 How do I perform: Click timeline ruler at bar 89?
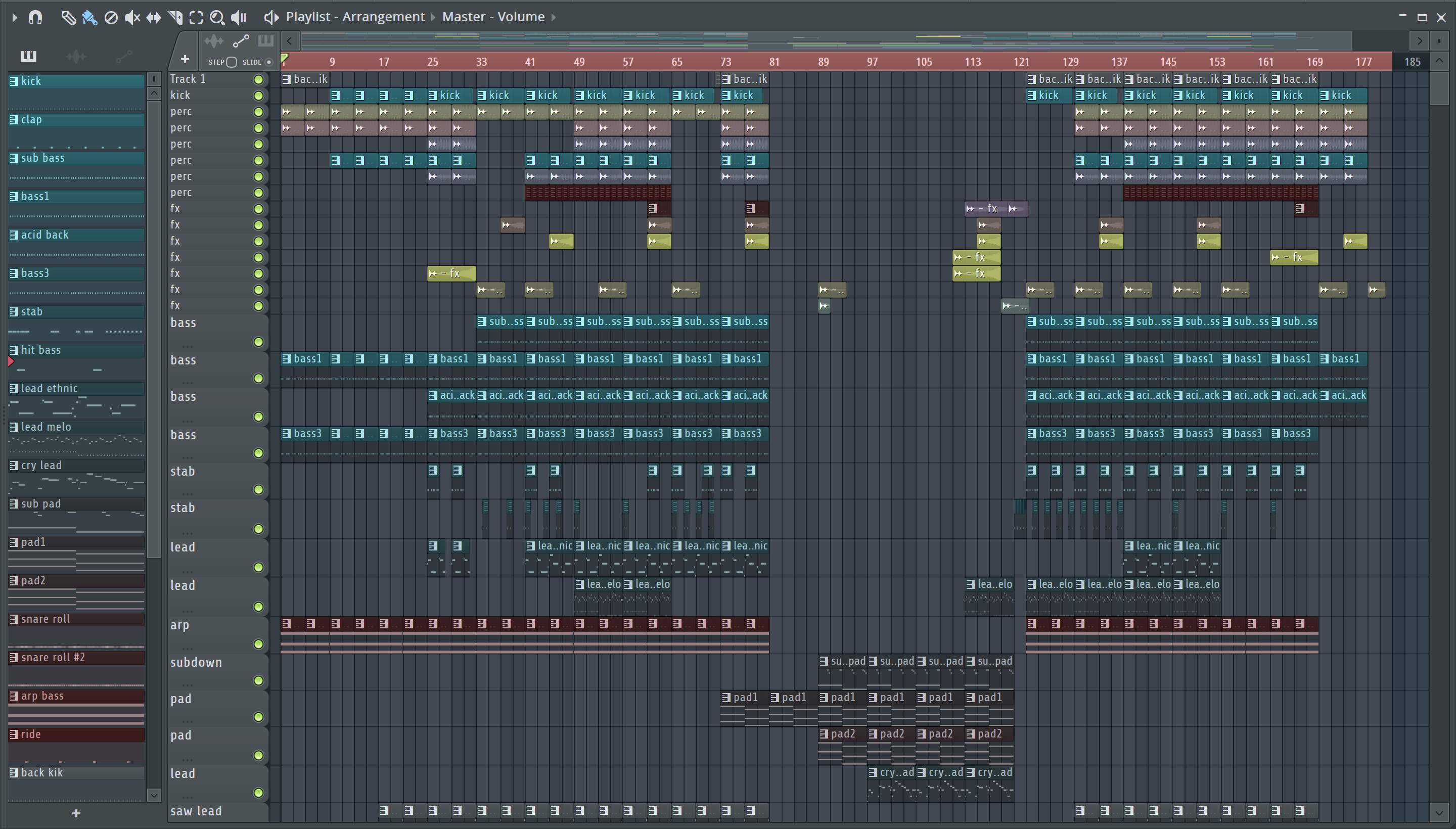tap(824, 62)
